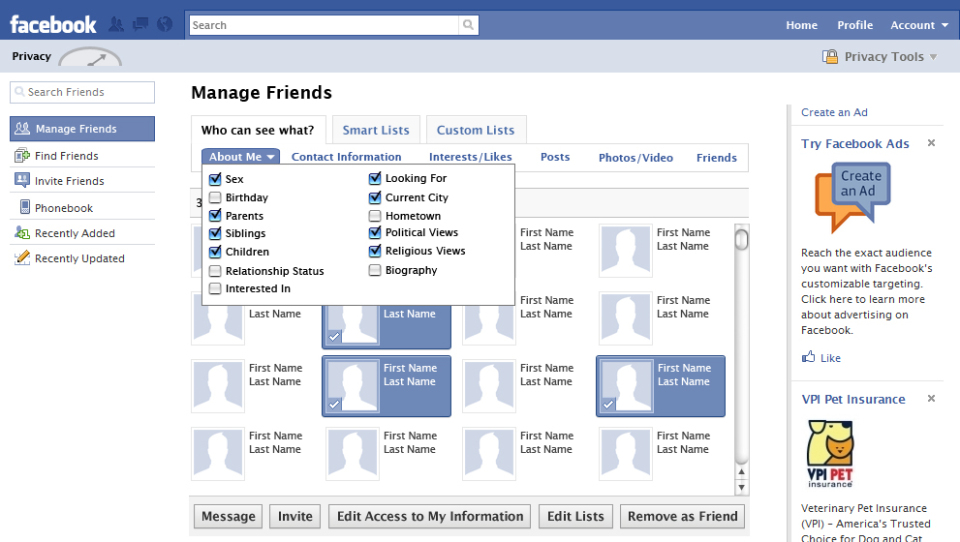Click the Remove as Friend button
This screenshot has width=960, height=542.
683,516
